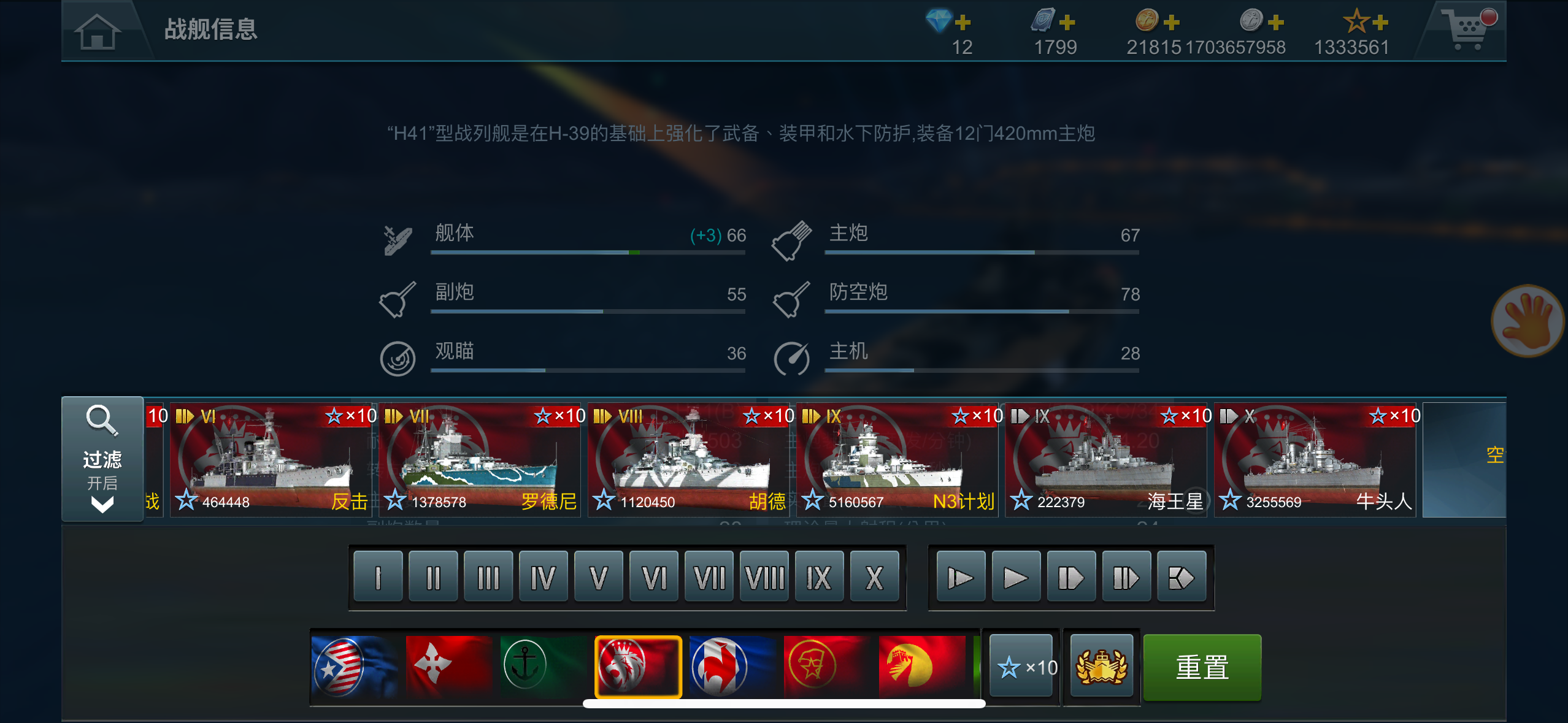Viewport: 1568px width, 723px height.
Task: Select the empty 空 ship slot
Action: 1464,459
